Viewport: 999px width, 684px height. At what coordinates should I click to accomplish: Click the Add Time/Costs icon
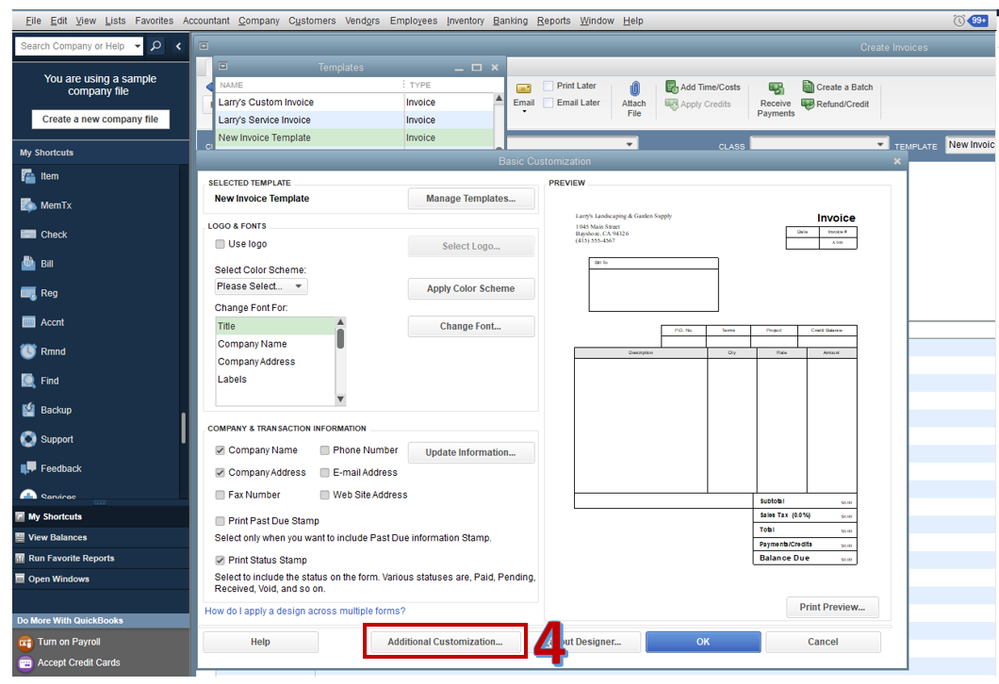pyautogui.click(x=672, y=87)
